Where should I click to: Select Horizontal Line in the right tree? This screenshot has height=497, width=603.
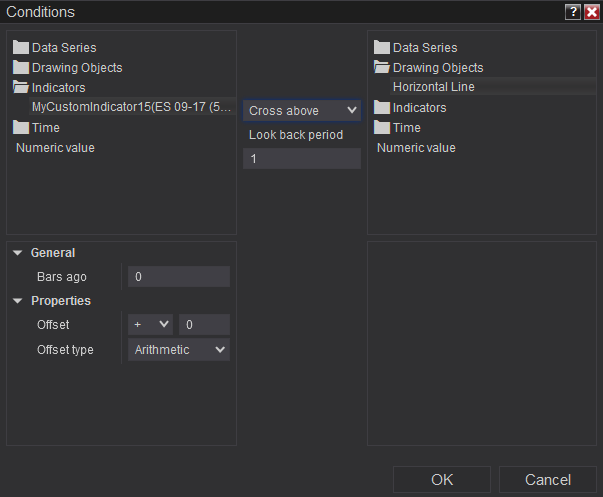[x=434, y=87]
